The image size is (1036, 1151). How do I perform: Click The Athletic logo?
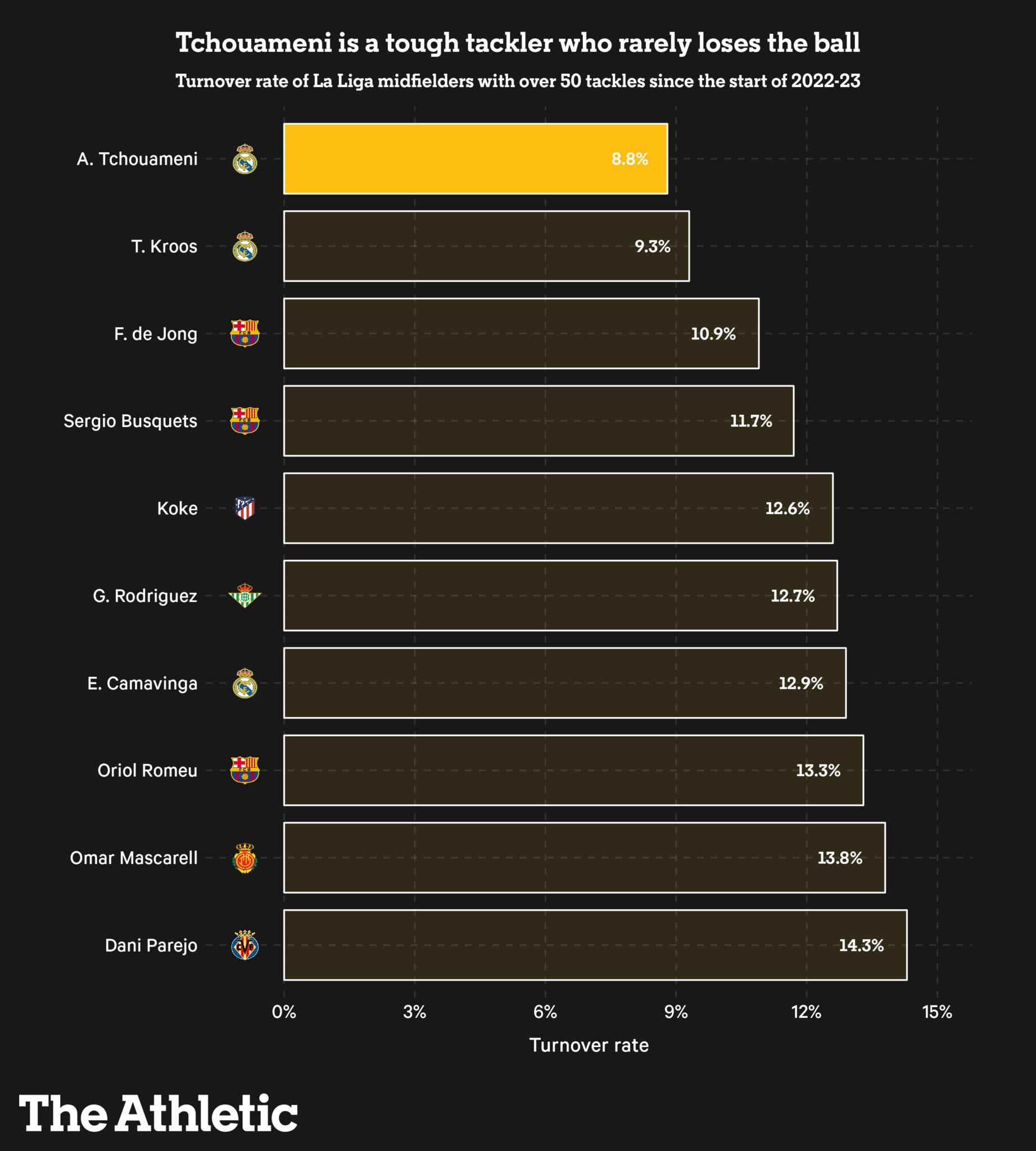click(159, 1114)
